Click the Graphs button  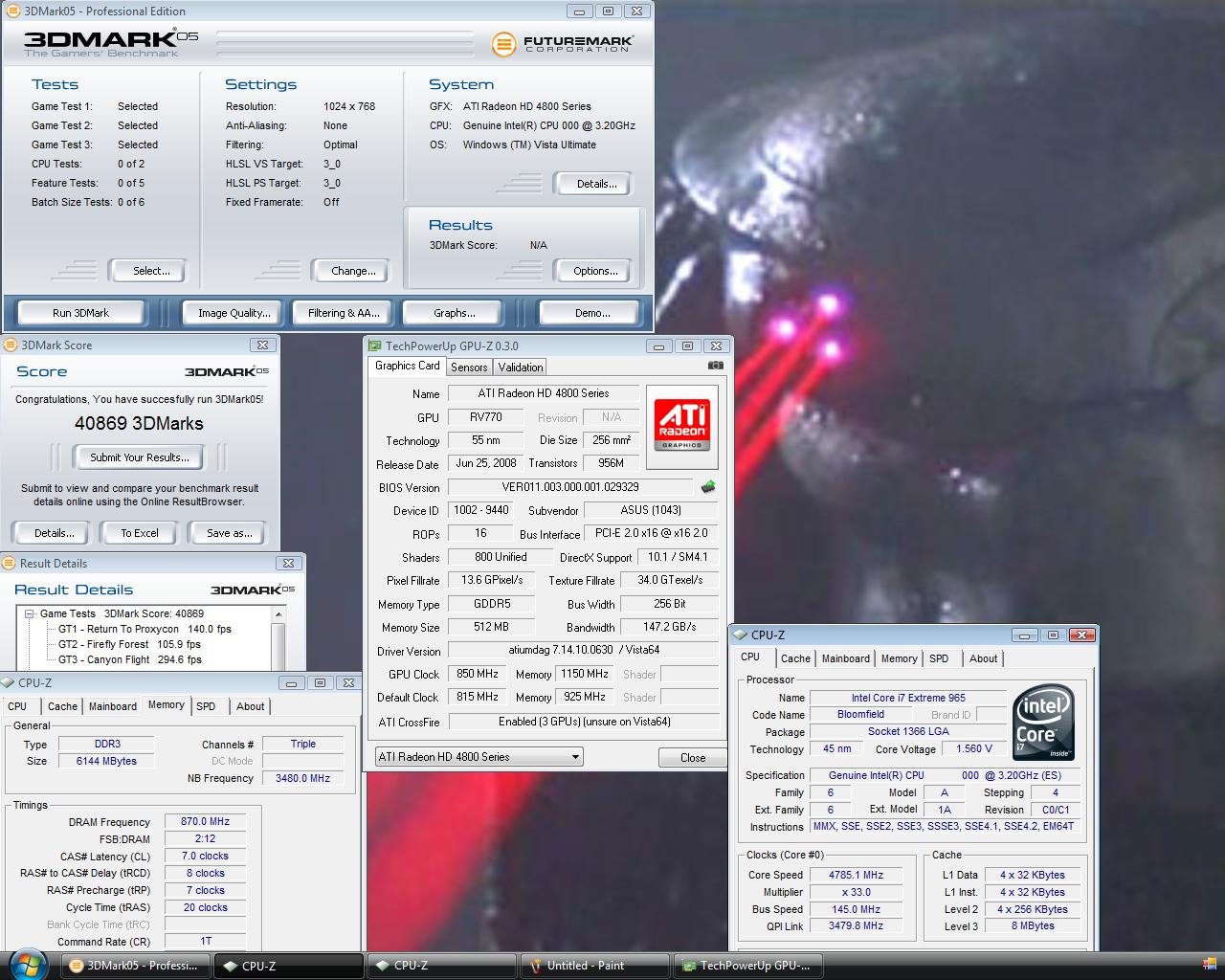[454, 313]
